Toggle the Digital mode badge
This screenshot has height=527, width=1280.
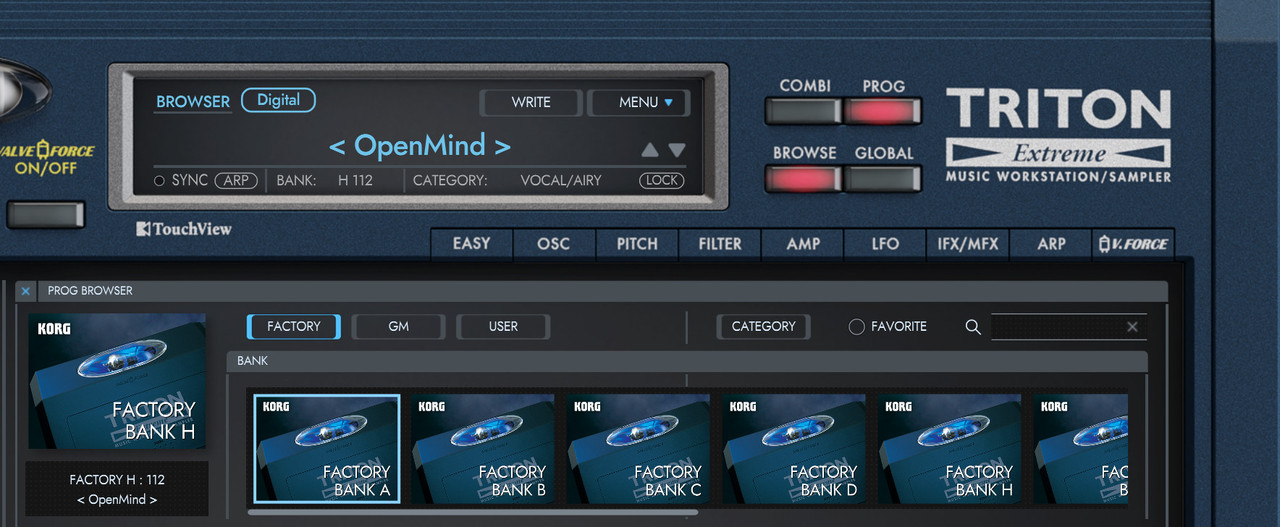[x=278, y=100]
